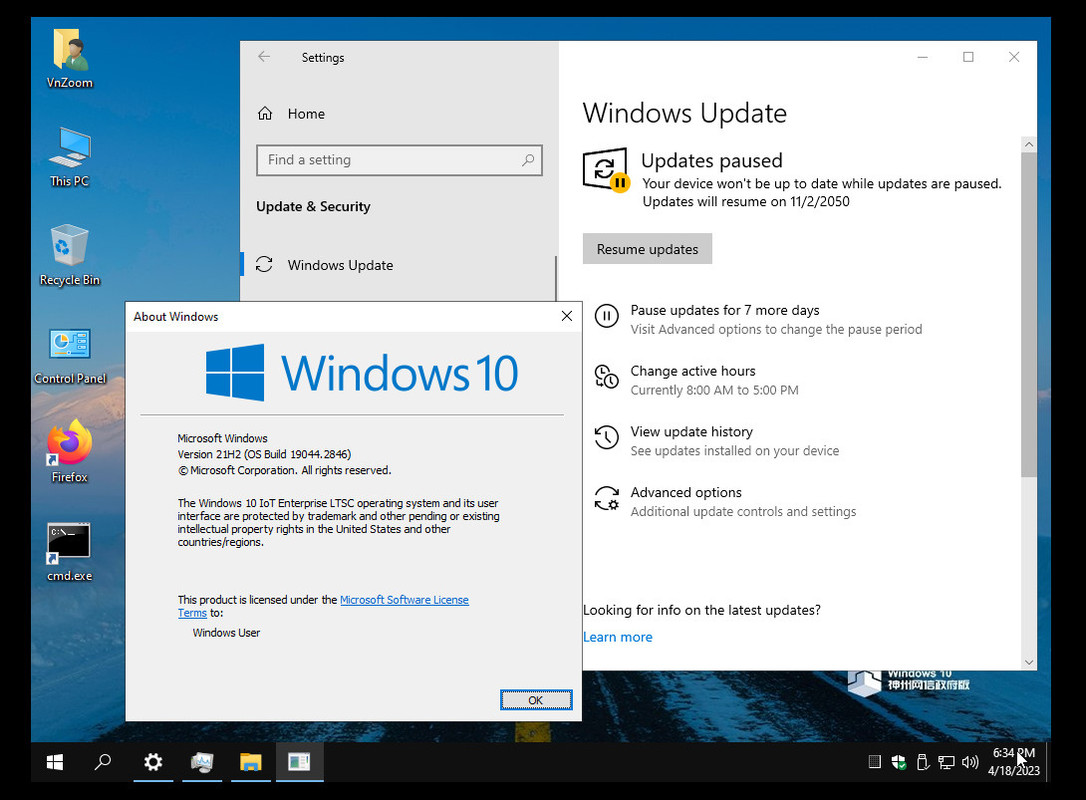Screen dimensions: 1086x800
Task: Click the volume speaker tray icon
Action: pos(970,763)
